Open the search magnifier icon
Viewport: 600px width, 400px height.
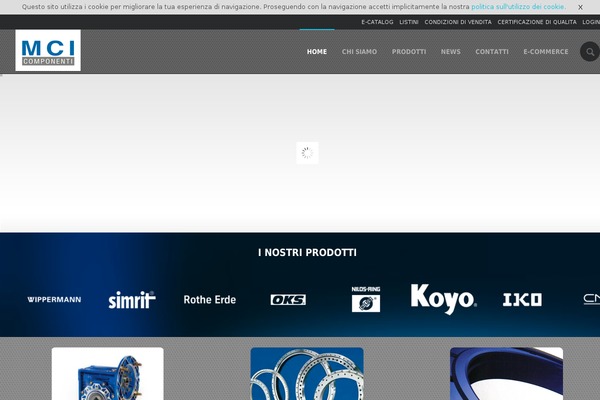590,52
